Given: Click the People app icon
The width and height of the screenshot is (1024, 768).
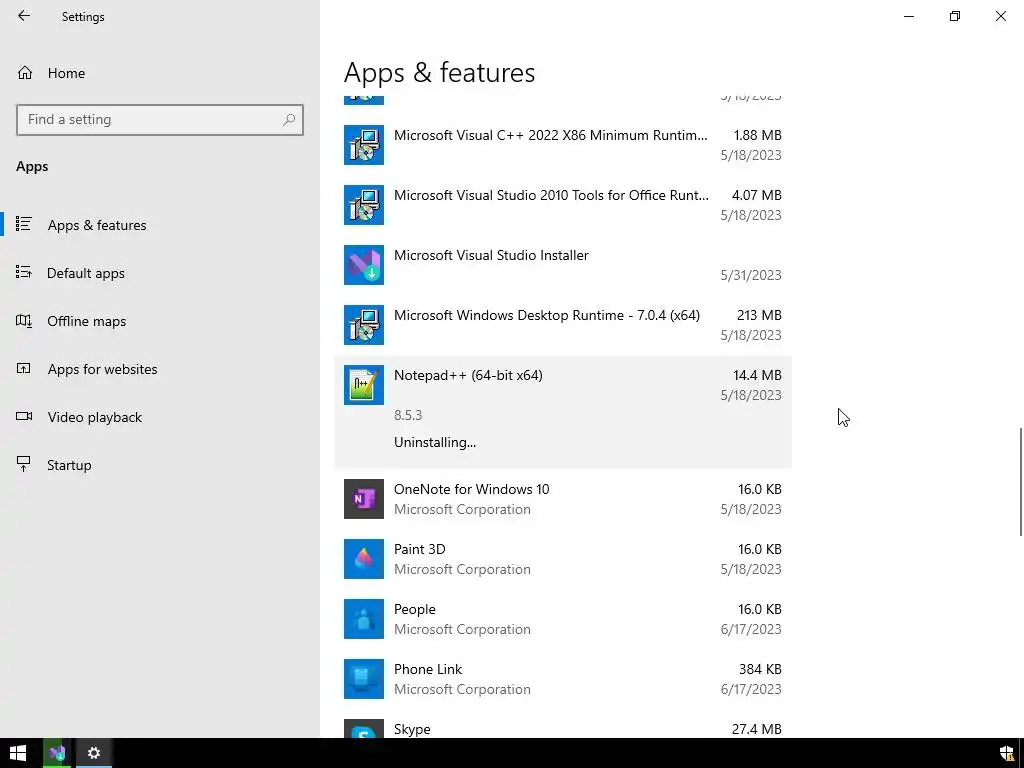Looking at the screenshot, I should pos(364,619).
